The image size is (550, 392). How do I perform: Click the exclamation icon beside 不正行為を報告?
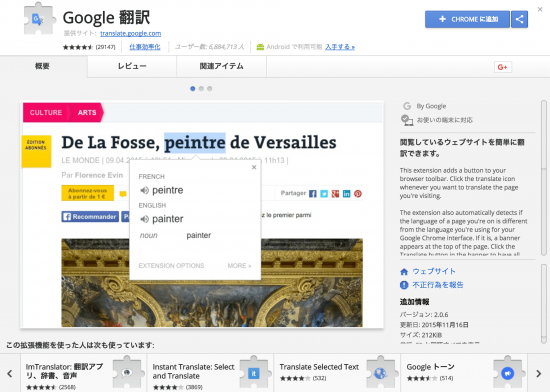404,285
